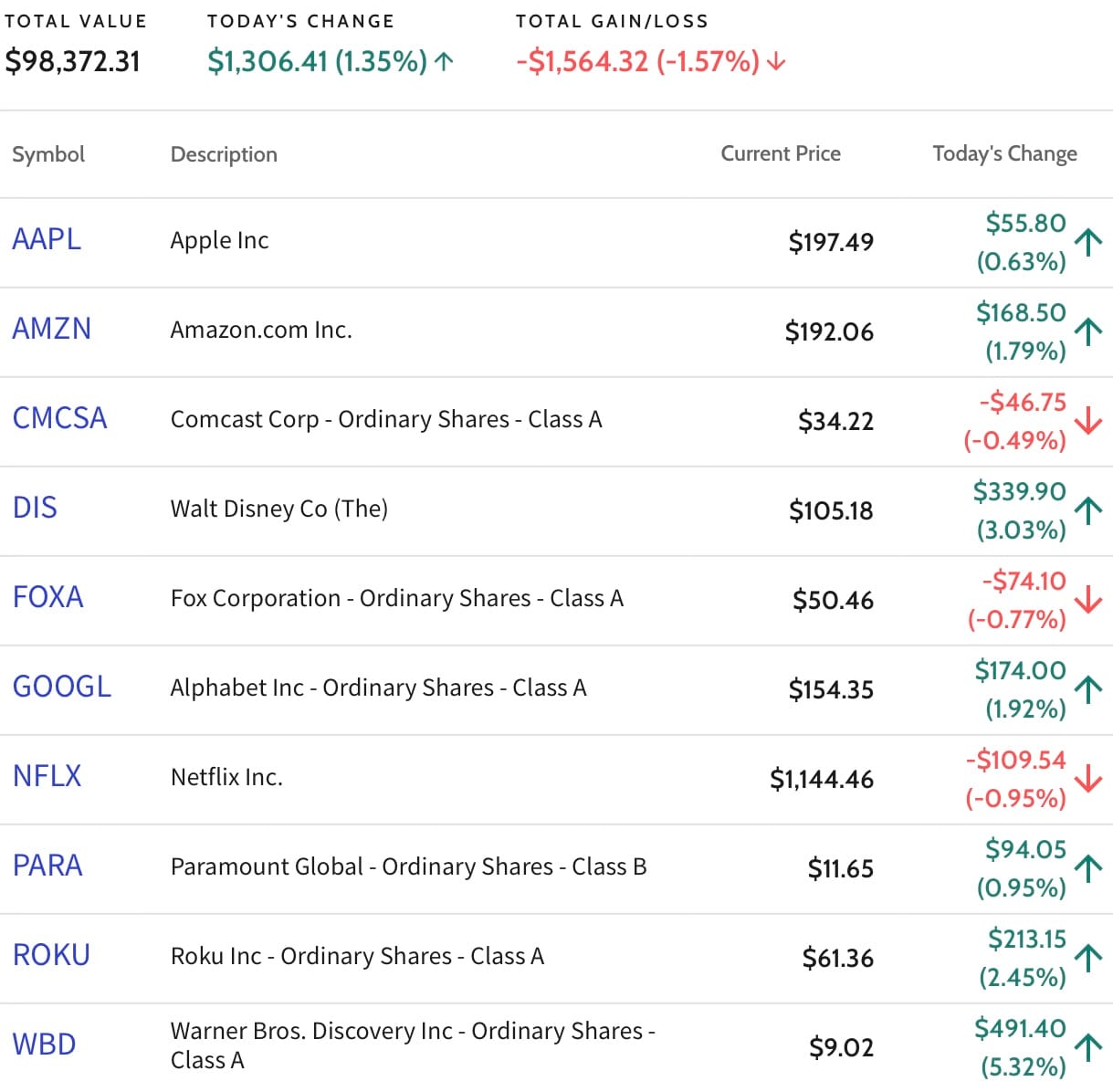
Task: Open the DIS ticker symbol link
Action: click(x=35, y=508)
